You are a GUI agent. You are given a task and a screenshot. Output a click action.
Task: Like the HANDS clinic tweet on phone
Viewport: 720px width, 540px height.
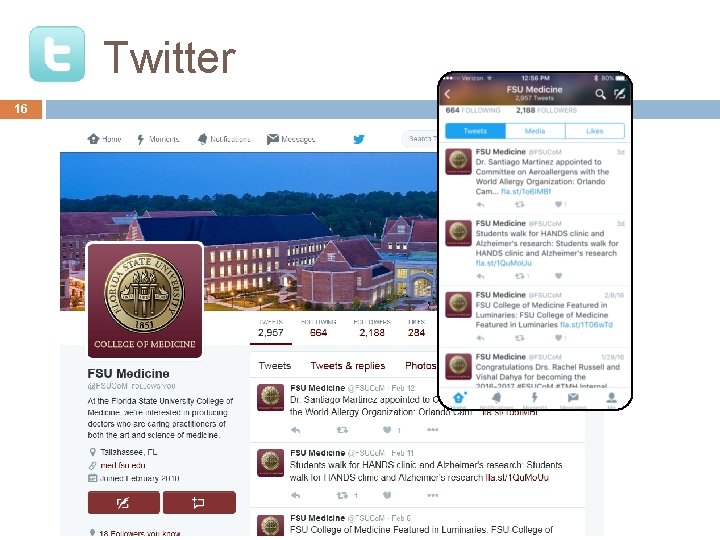558,276
